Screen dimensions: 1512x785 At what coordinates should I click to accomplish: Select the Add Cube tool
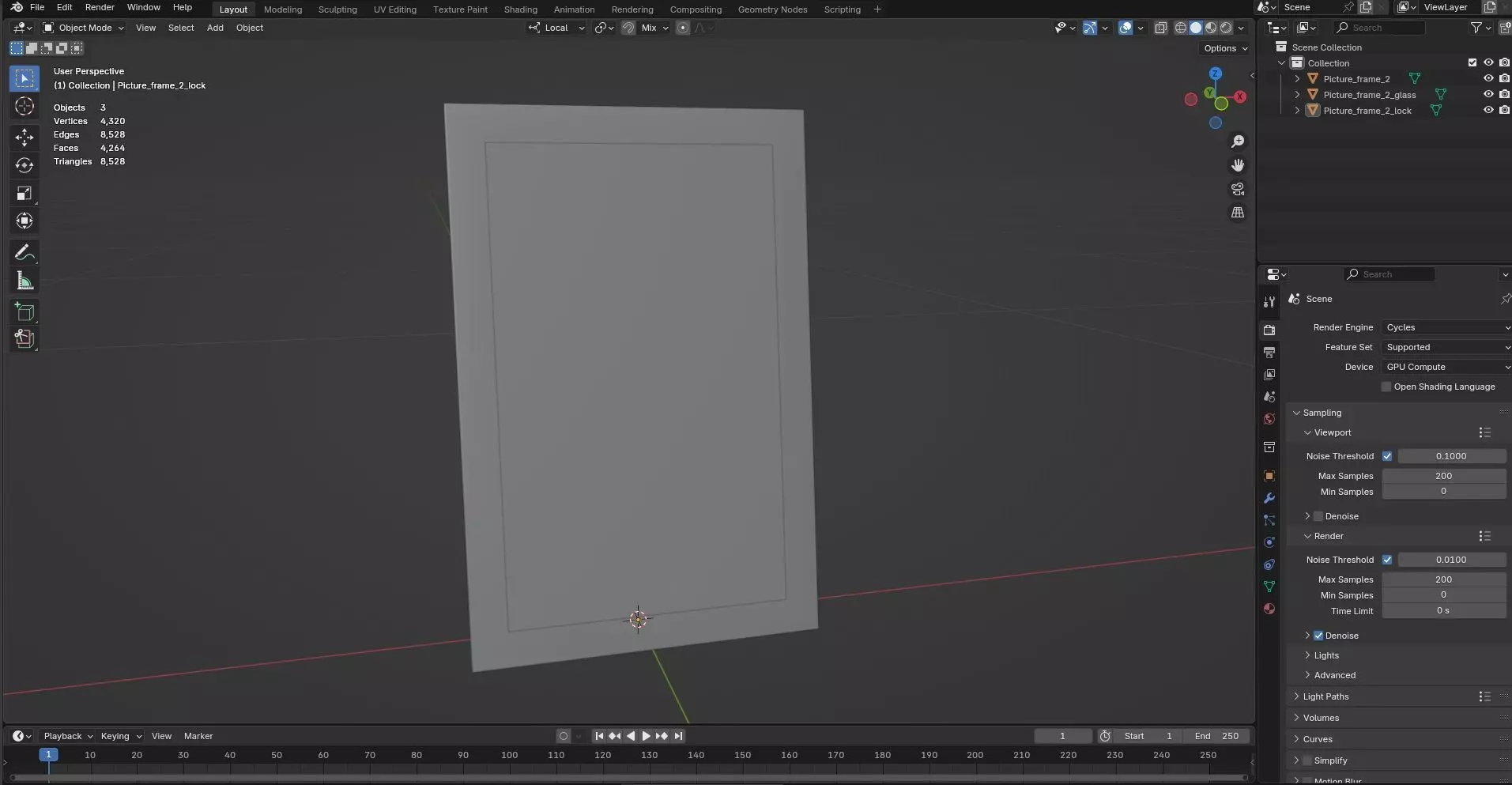coord(25,311)
